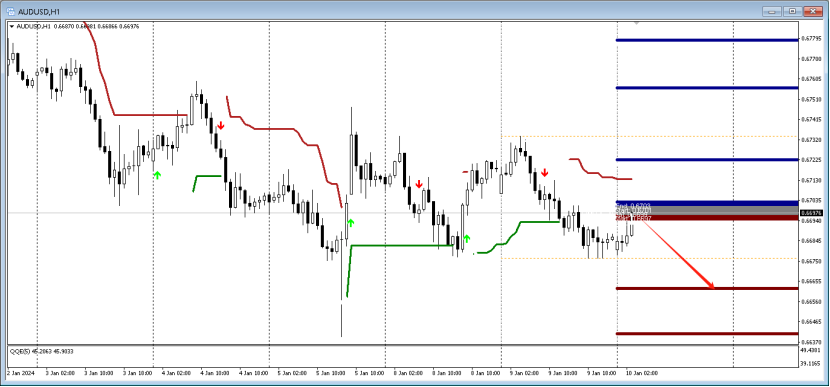Select the green up arrow after 5 Jan spike
The image size is (830, 387).
tap(350, 222)
